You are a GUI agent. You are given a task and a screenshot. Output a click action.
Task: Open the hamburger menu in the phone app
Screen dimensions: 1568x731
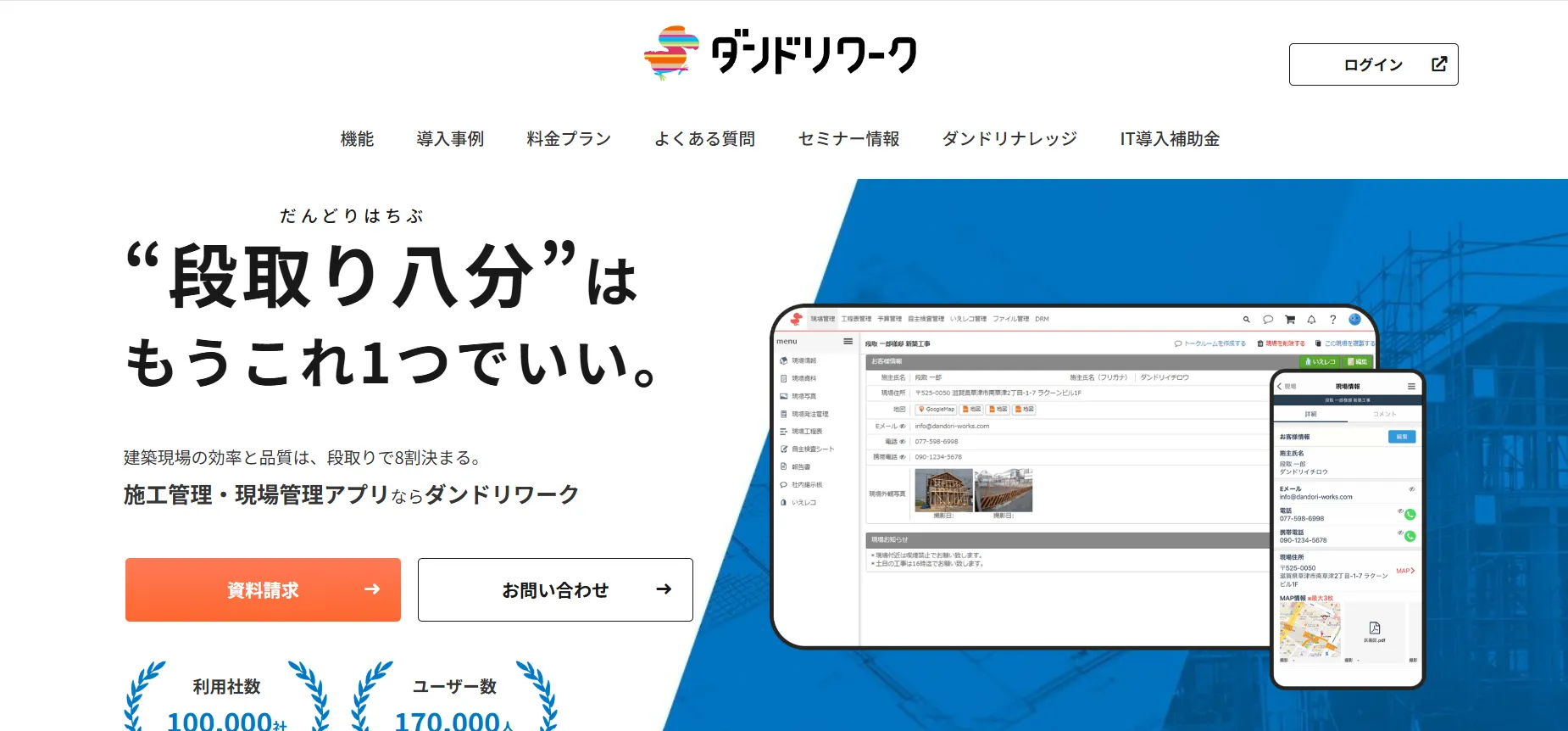[1411, 387]
